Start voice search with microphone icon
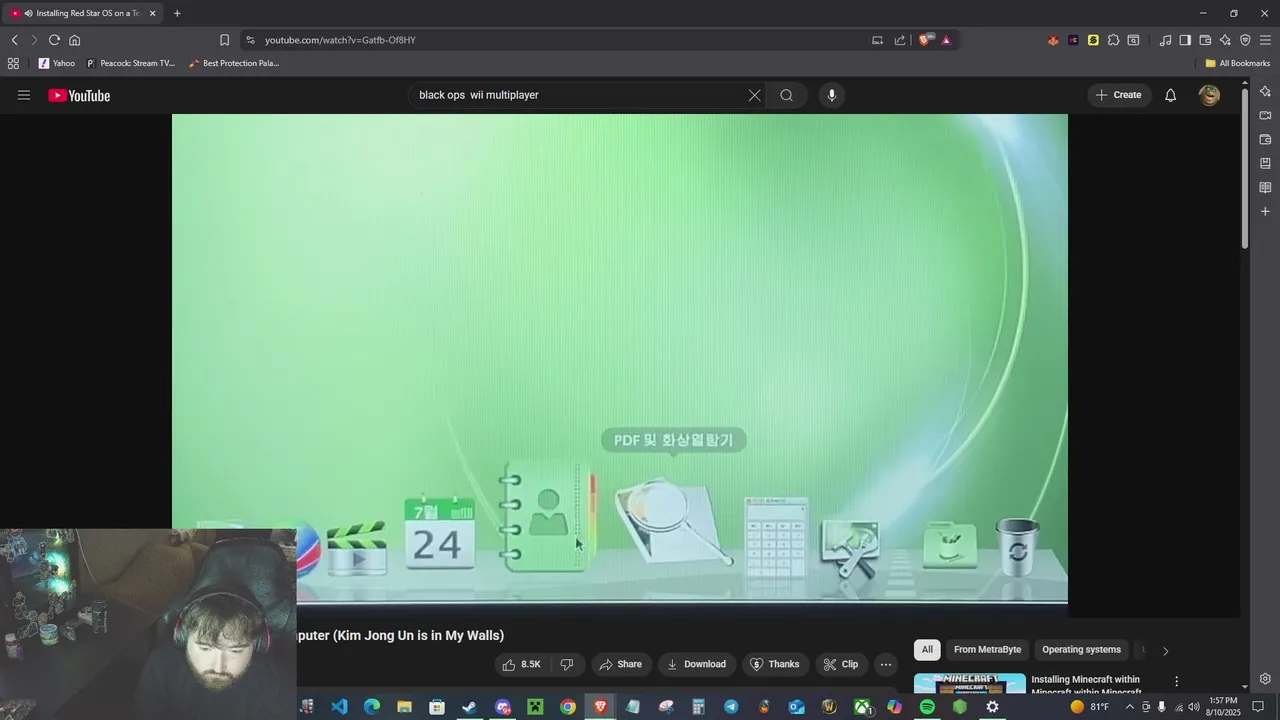Screen dimensions: 1280x720 [831, 95]
